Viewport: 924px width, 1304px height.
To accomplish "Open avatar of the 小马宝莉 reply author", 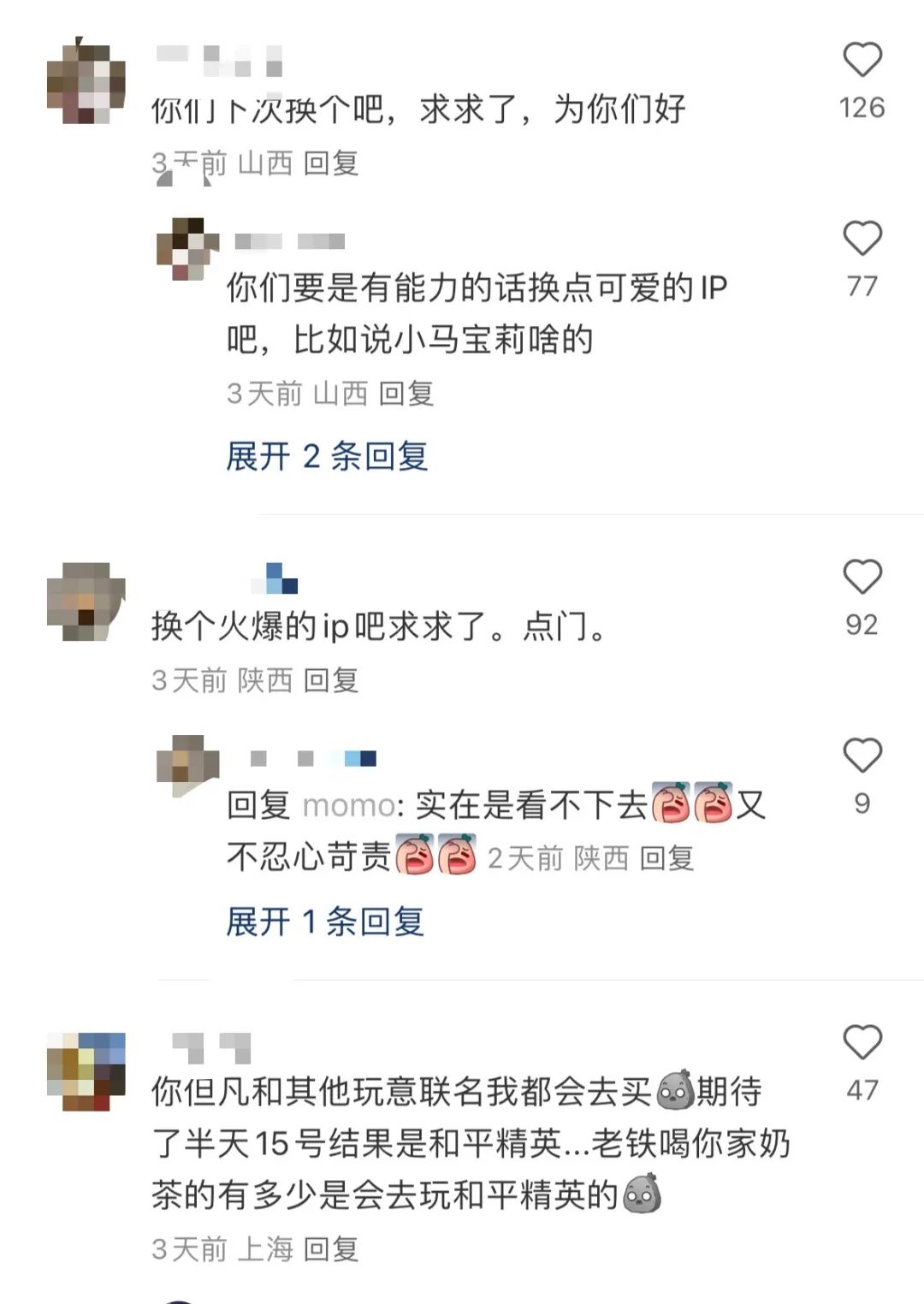I will tap(187, 249).
